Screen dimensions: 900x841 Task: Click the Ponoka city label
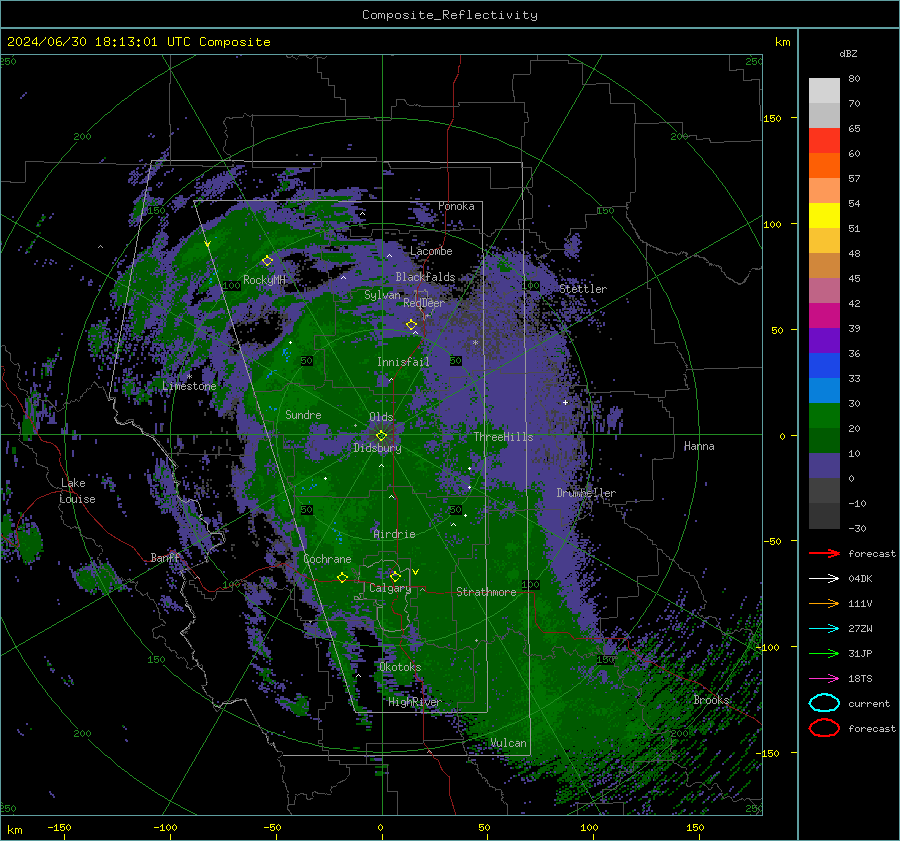456,206
